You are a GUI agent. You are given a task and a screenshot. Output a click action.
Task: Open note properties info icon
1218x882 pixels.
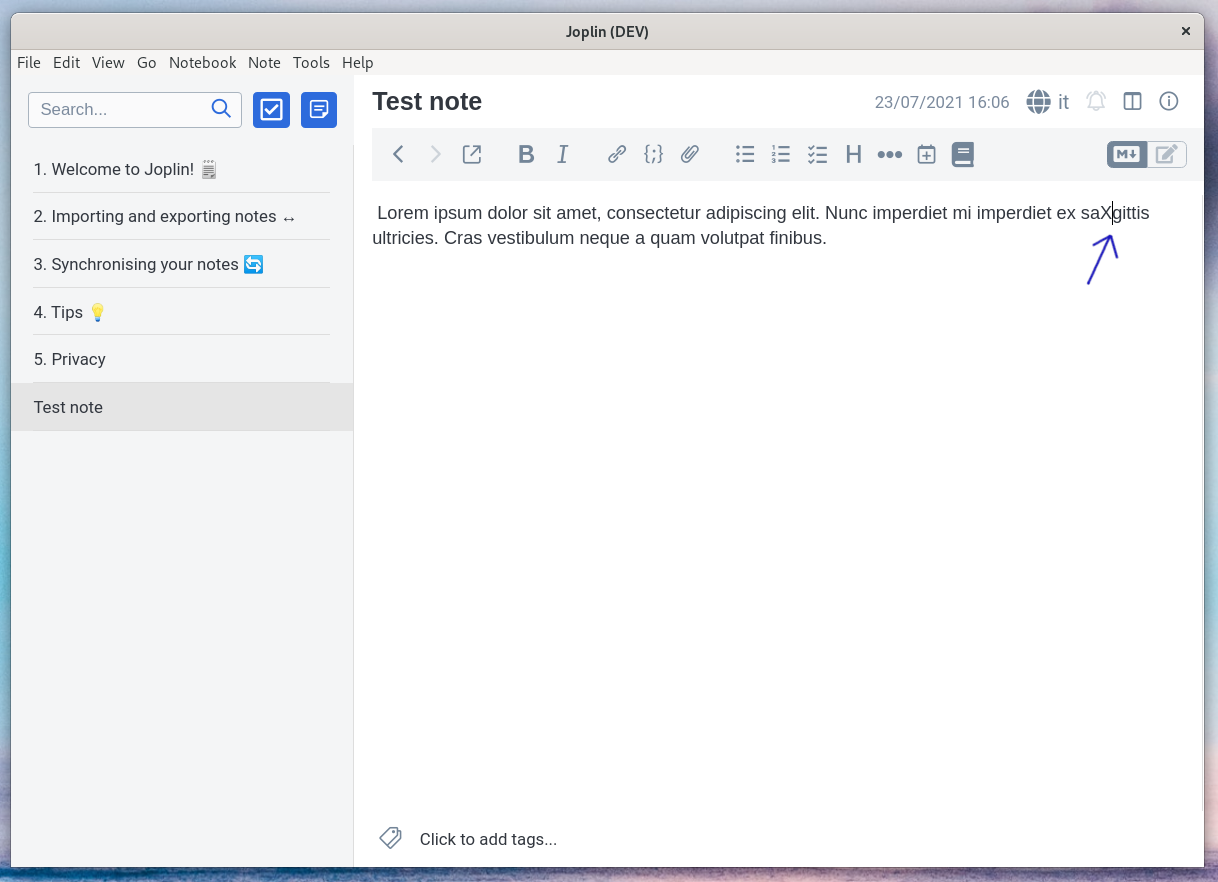(1169, 101)
